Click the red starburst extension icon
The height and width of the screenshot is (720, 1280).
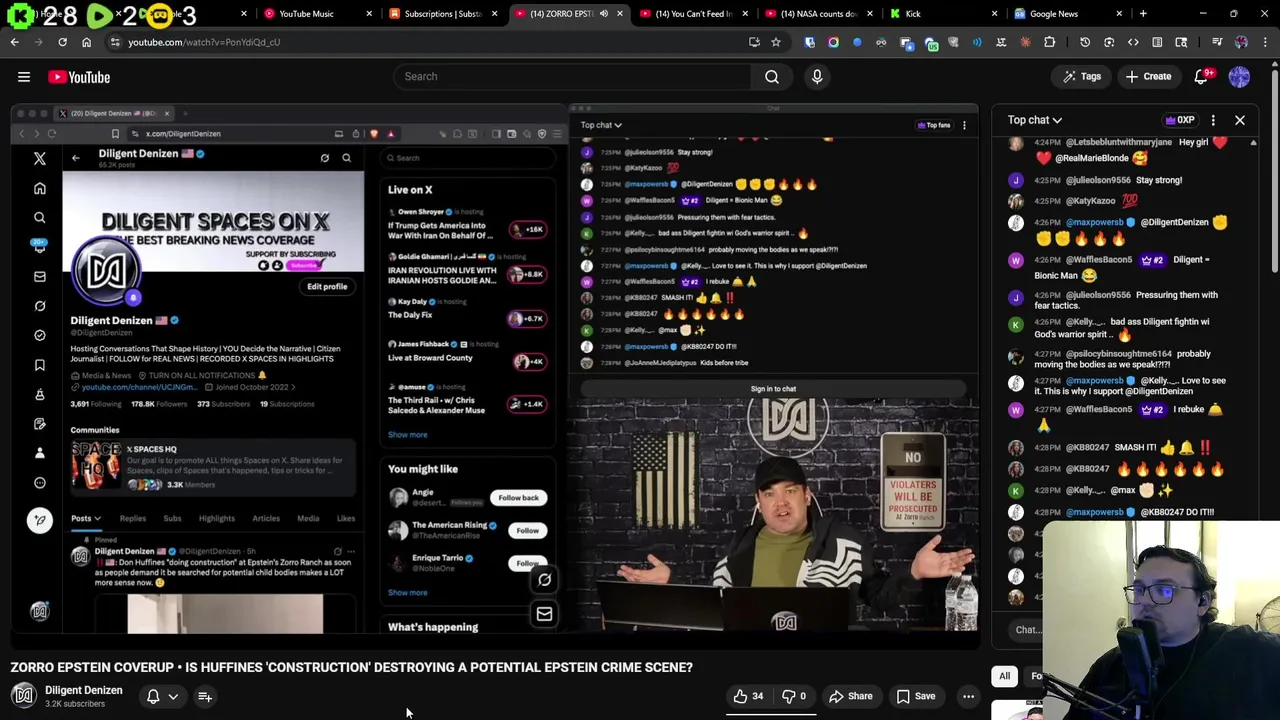tap(1025, 42)
